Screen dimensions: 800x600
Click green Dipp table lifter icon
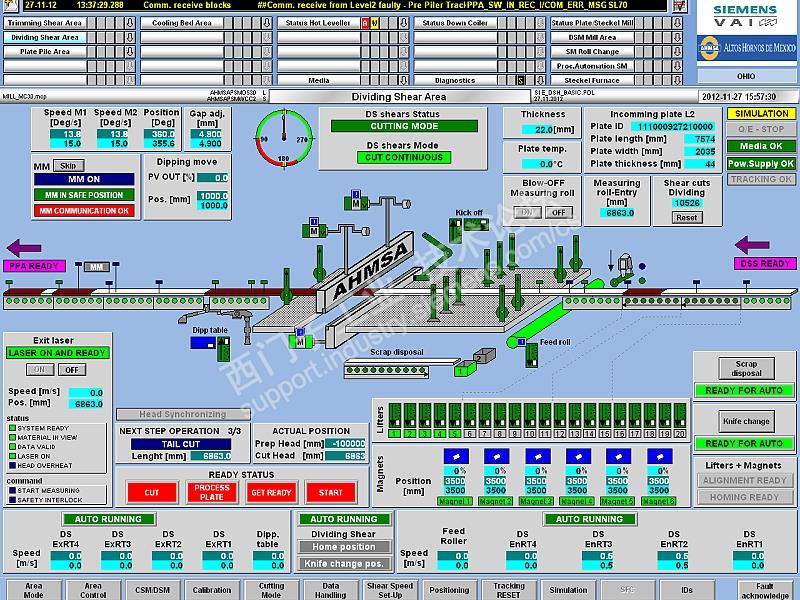(x=223, y=349)
